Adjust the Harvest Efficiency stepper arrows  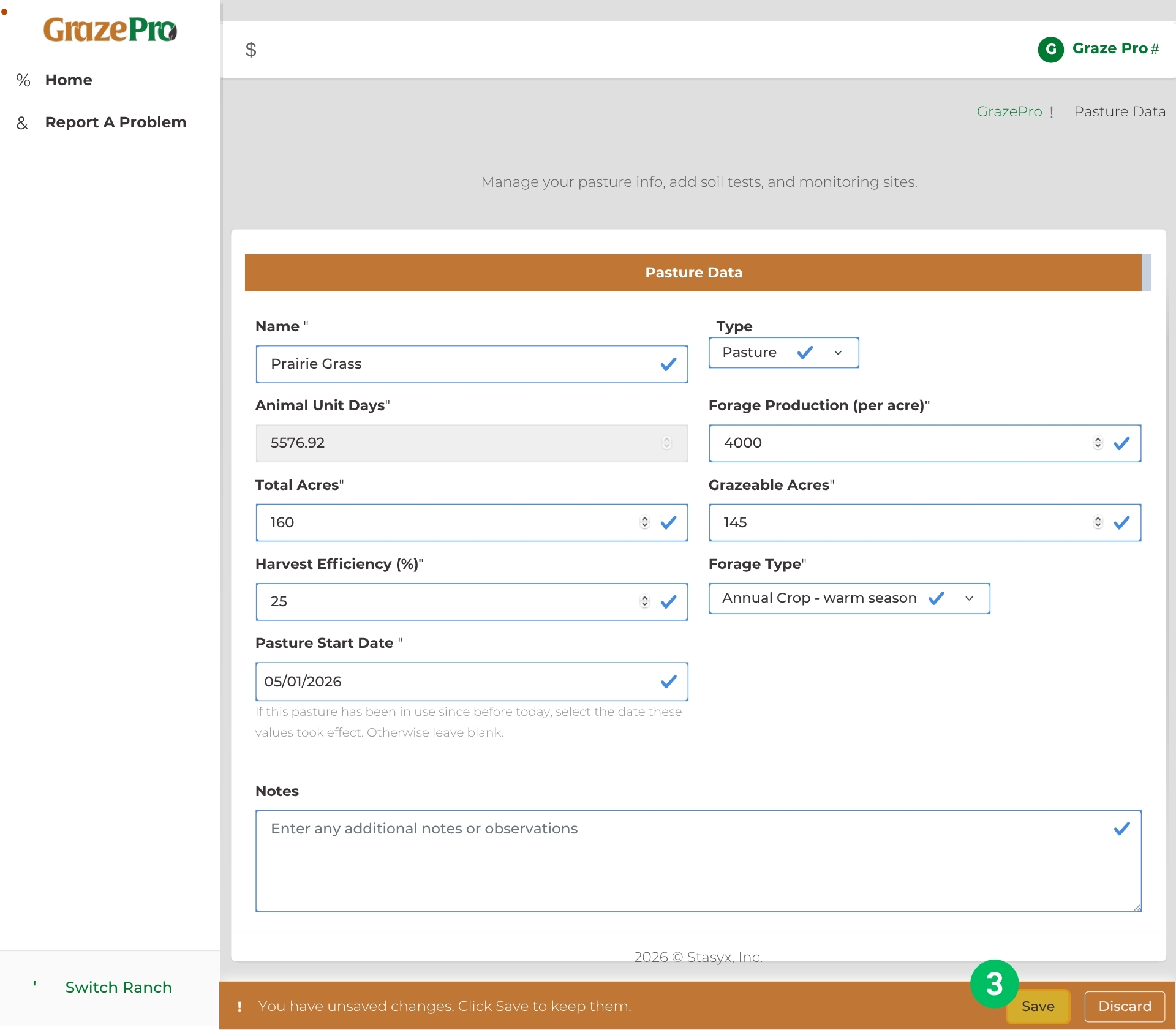point(644,601)
